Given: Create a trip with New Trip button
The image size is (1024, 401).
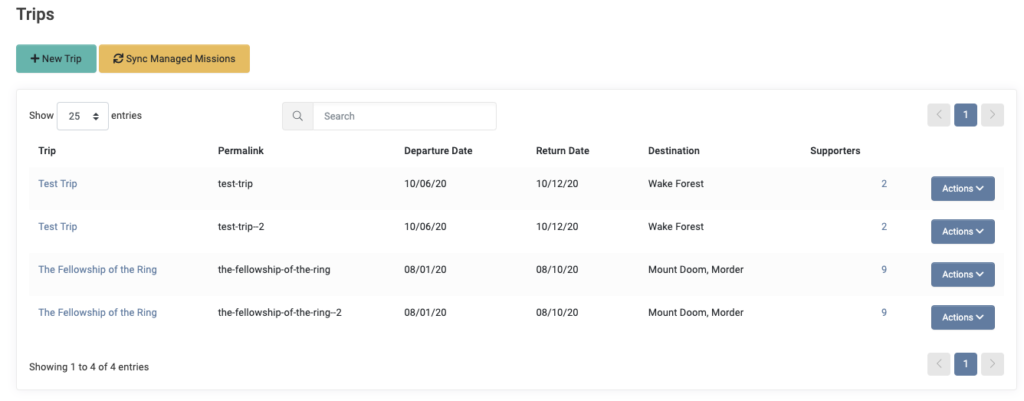Looking at the screenshot, I should (56, 59).
